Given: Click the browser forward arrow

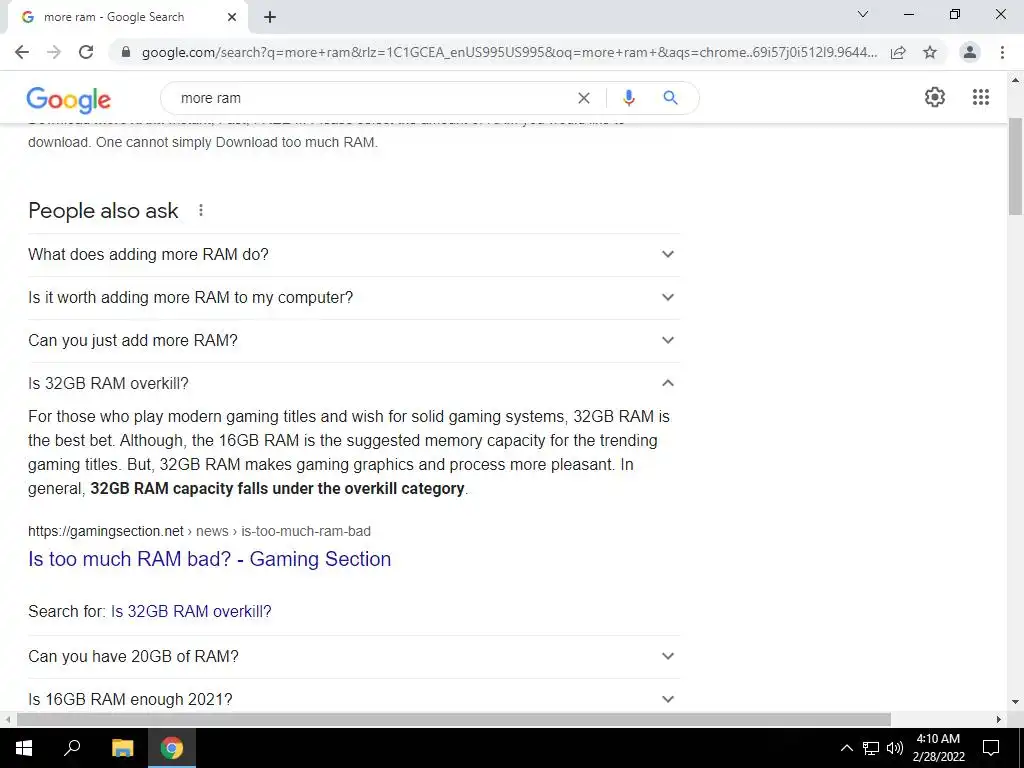Looking at the screenshot, I should (54, 52).
